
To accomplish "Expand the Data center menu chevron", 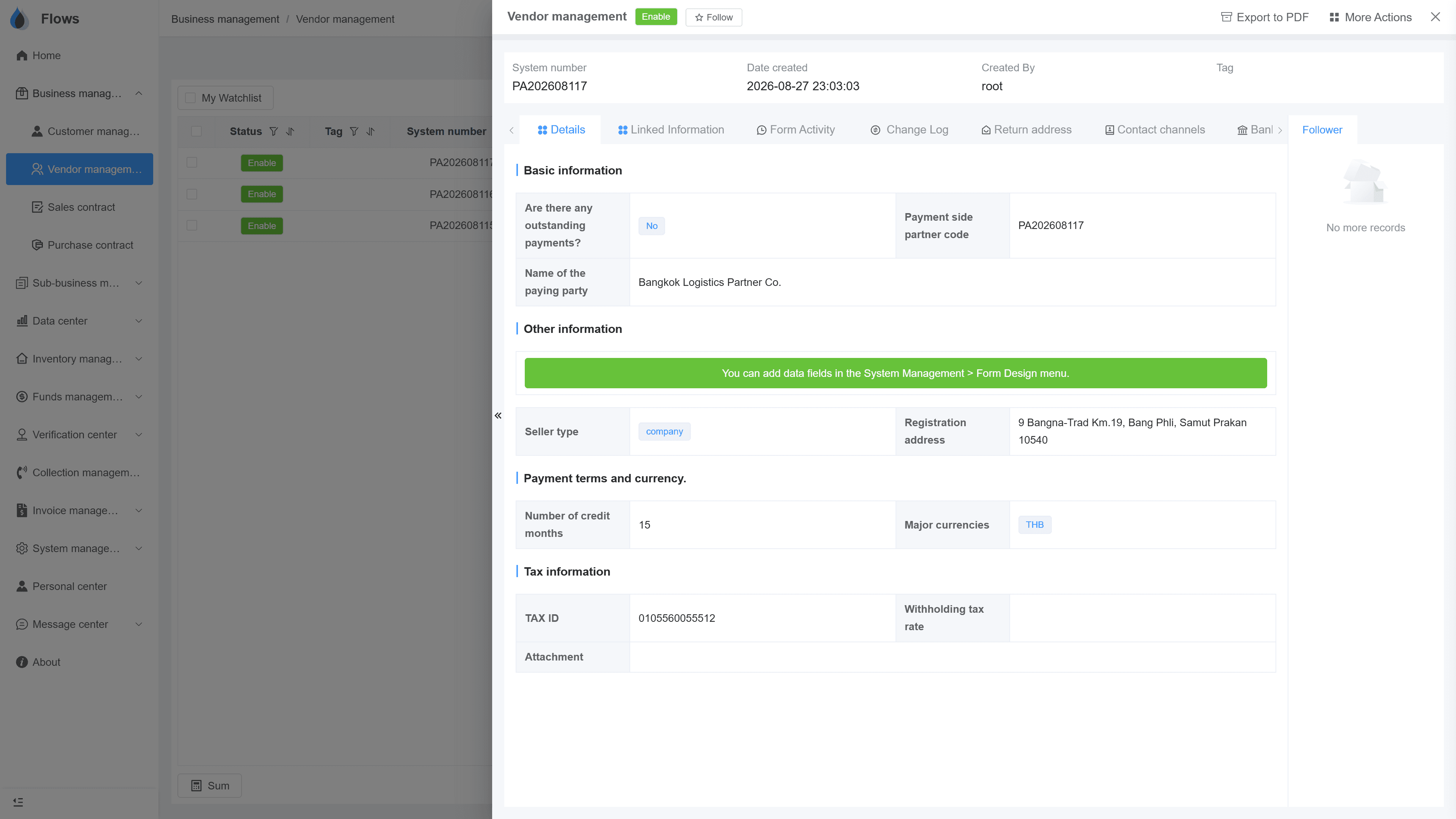I will tap(138, 320).
